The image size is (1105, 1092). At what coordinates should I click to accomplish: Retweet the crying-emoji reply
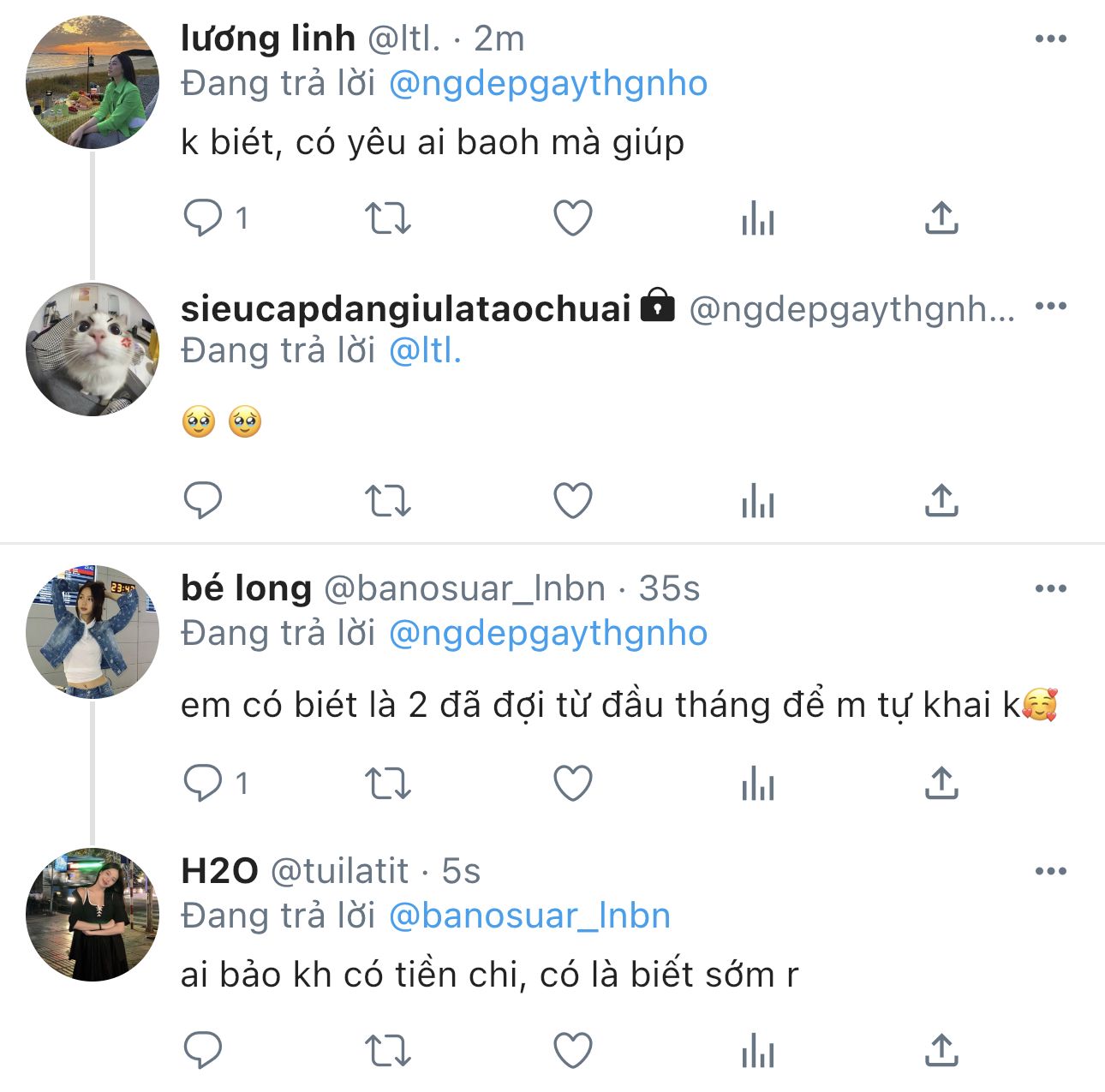pyautogui.click(x=388, y=501)
